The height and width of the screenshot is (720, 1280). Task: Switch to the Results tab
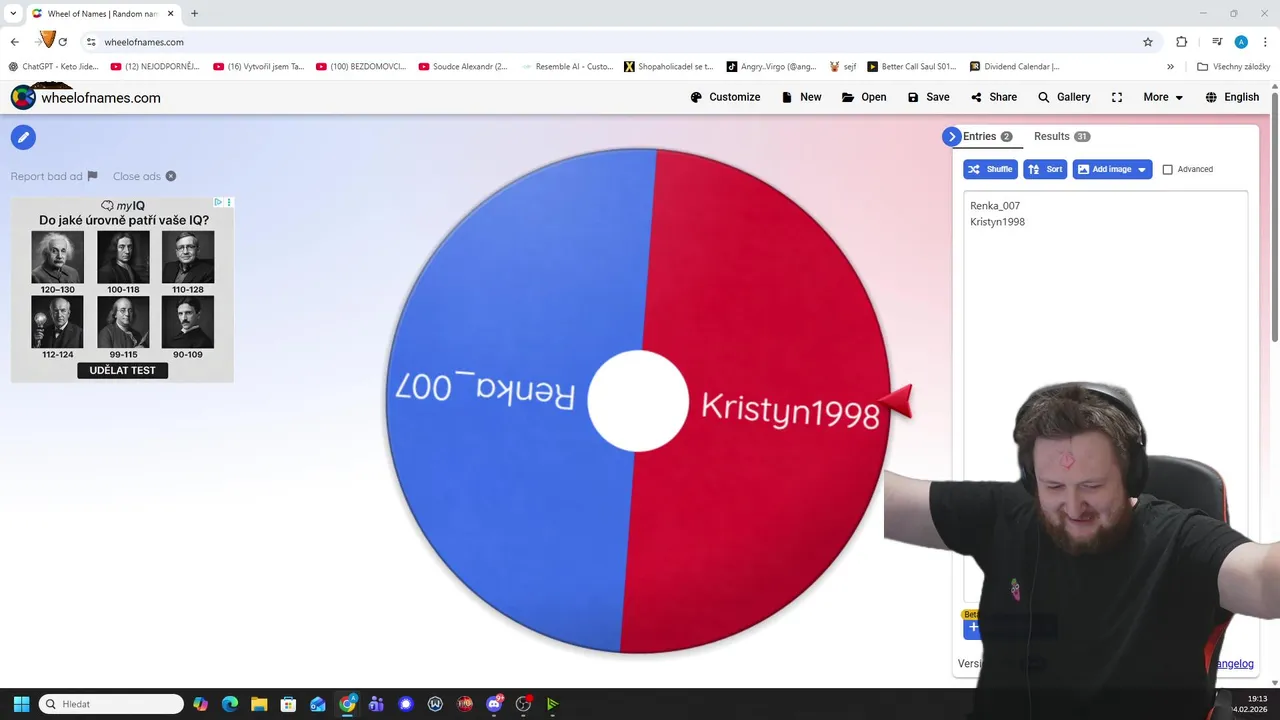(1062, 136)
